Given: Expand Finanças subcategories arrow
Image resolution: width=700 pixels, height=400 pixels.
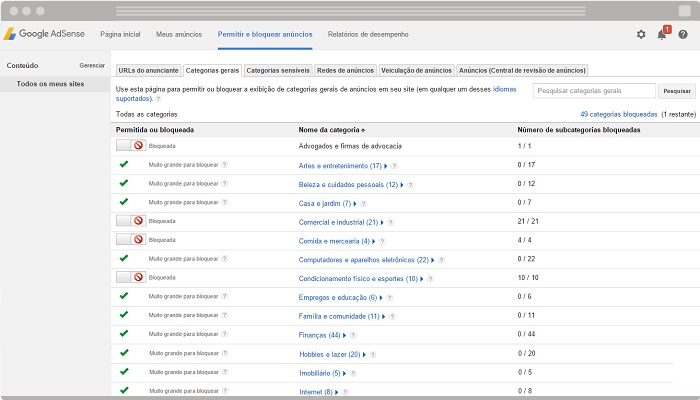Looking at the screenshot, I should (x=344, y=335).
